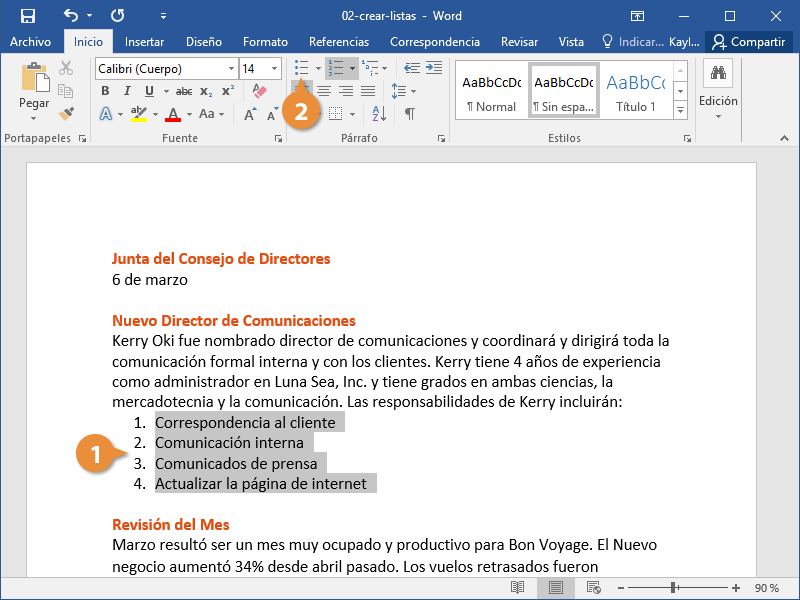The image size is (800, 600).
Task: Repeat the last action
Action: pos(118,16)
